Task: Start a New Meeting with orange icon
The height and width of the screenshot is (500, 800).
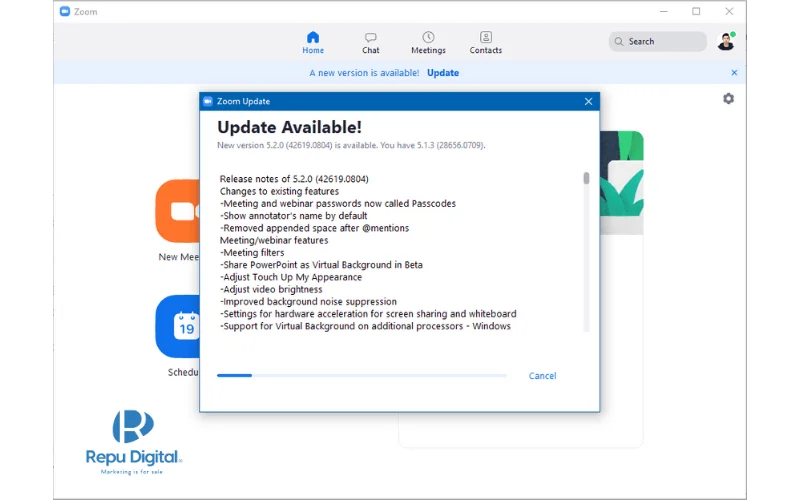Action: (178, 211)
